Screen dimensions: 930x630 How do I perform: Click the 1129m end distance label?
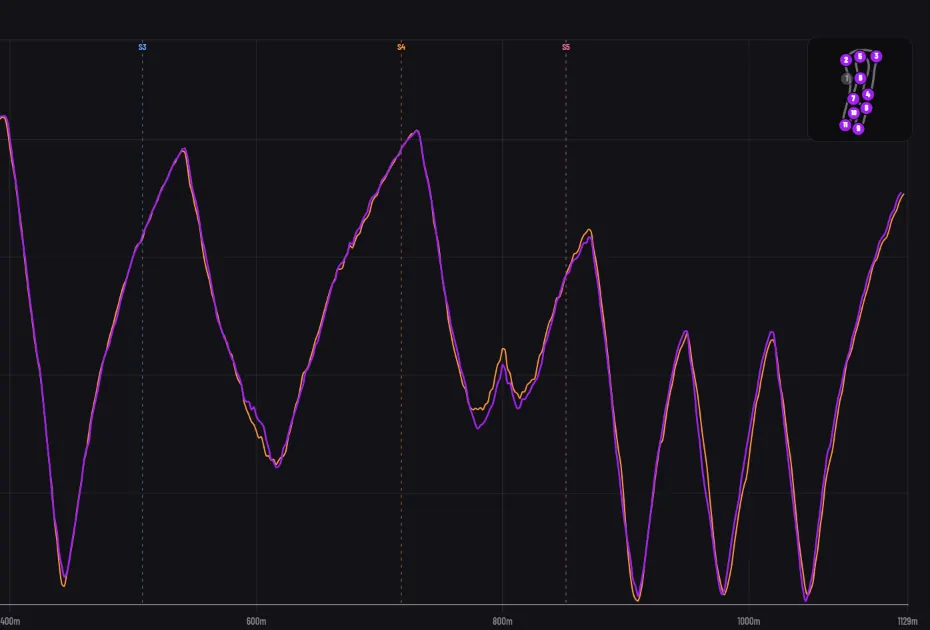907,621
